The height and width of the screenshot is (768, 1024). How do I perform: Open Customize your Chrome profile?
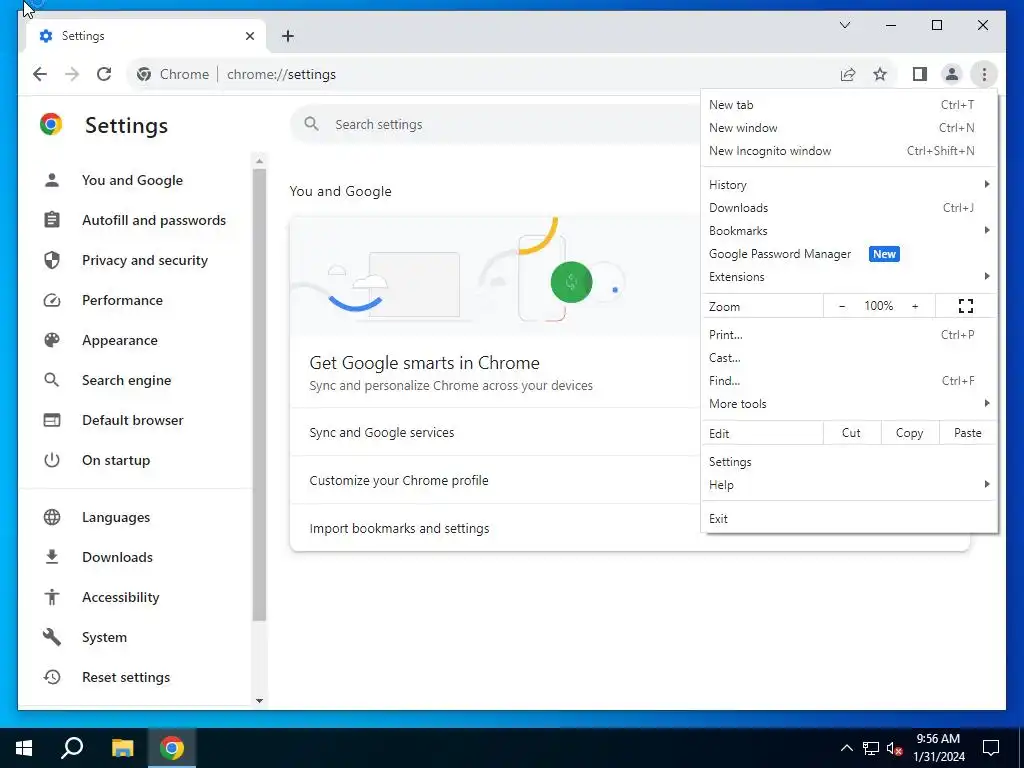[x=496, y=480]
